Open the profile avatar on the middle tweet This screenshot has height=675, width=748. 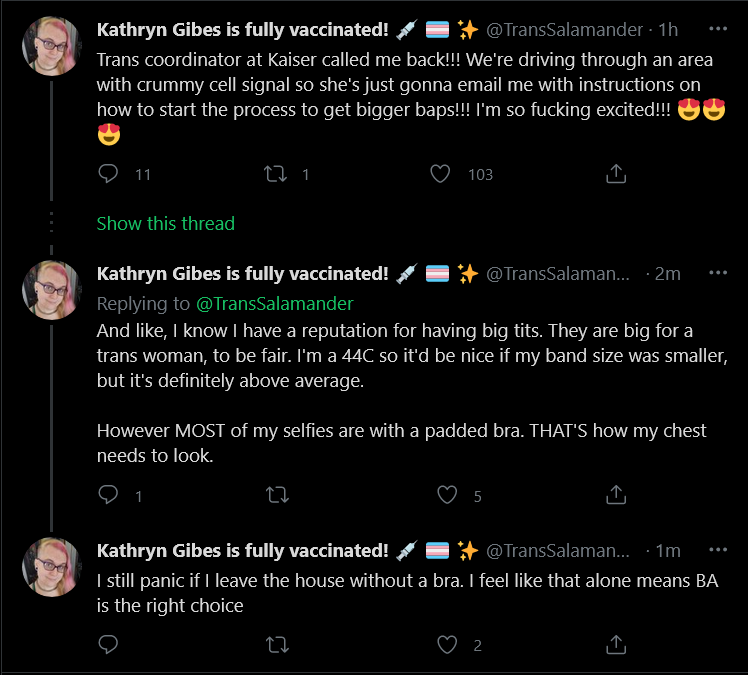pyautogui.click(x=52, y=290)
